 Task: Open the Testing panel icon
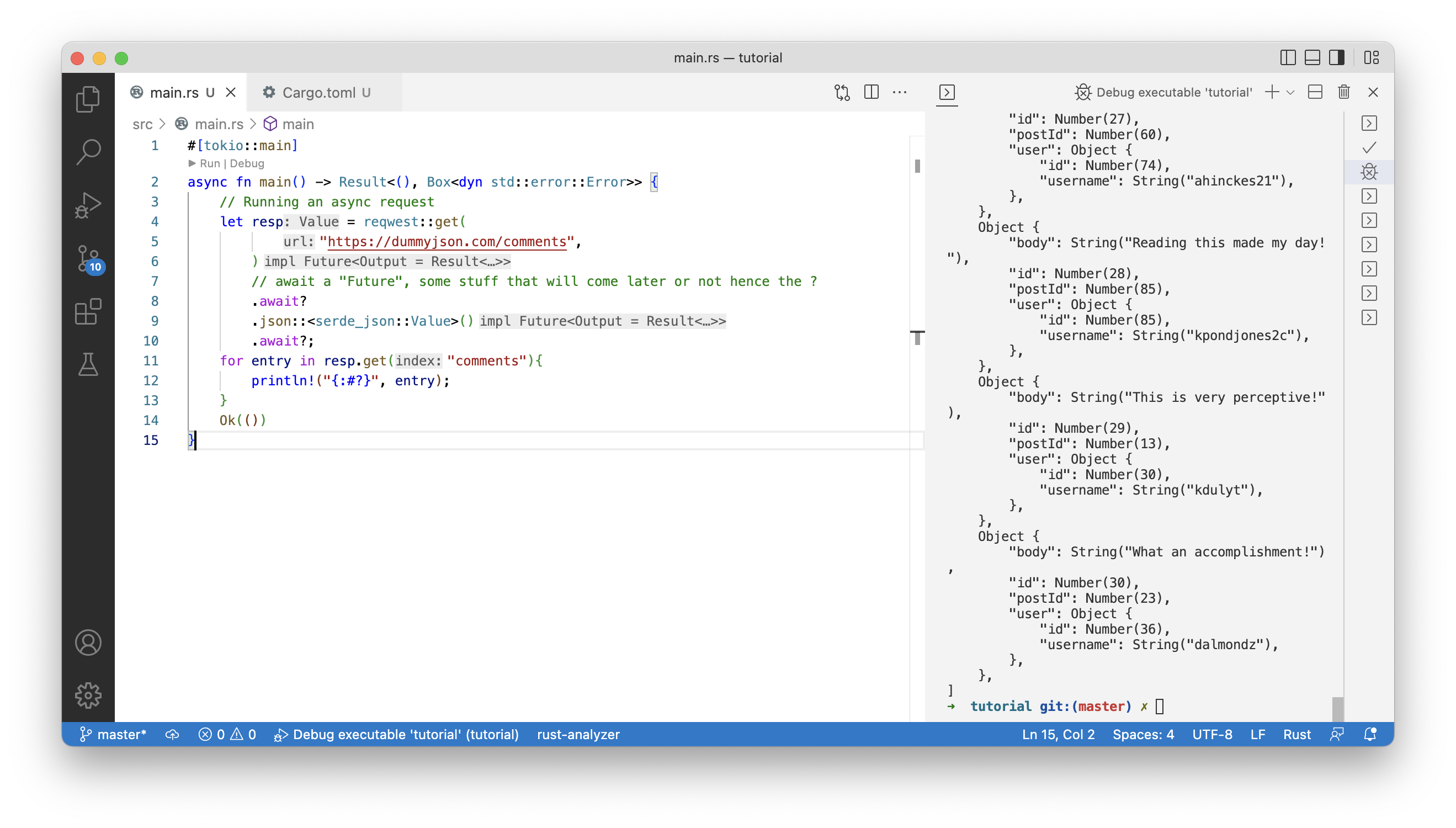tap(88, 364)
